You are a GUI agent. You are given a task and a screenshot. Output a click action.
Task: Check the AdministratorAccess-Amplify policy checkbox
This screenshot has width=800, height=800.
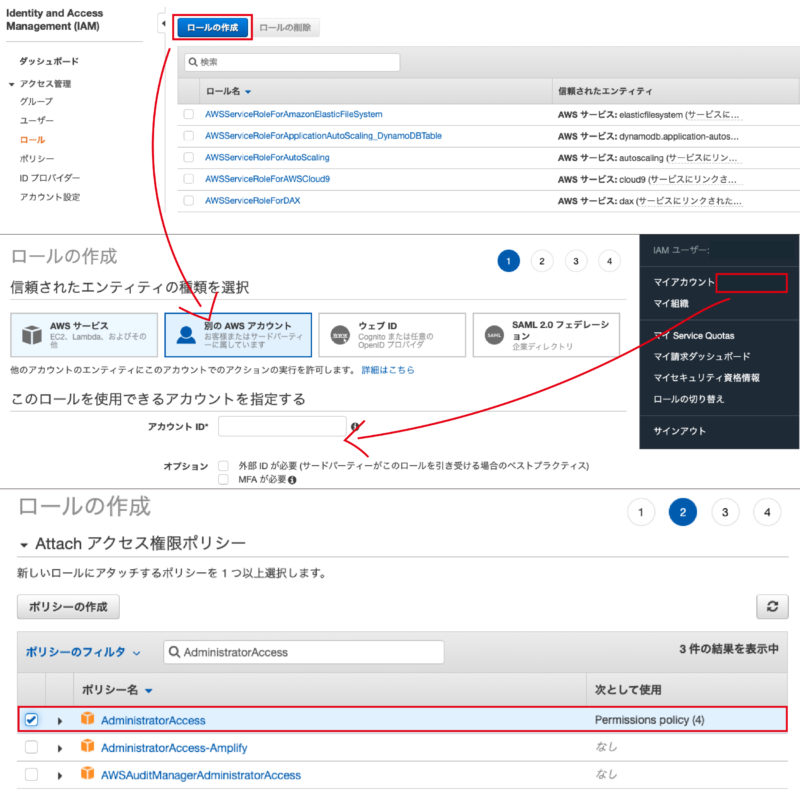click(x=32, y=747)
